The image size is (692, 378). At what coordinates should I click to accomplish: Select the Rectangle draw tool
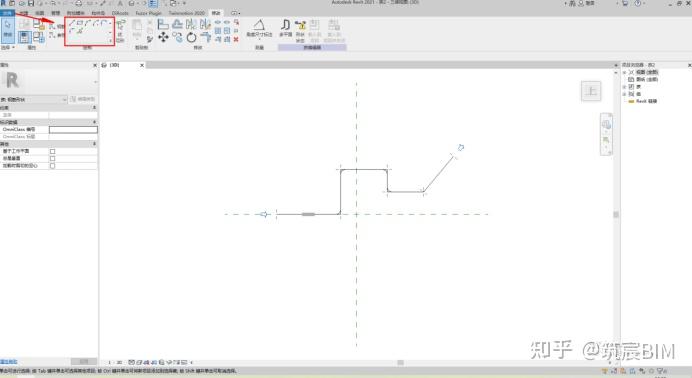[x=79, y=23]
